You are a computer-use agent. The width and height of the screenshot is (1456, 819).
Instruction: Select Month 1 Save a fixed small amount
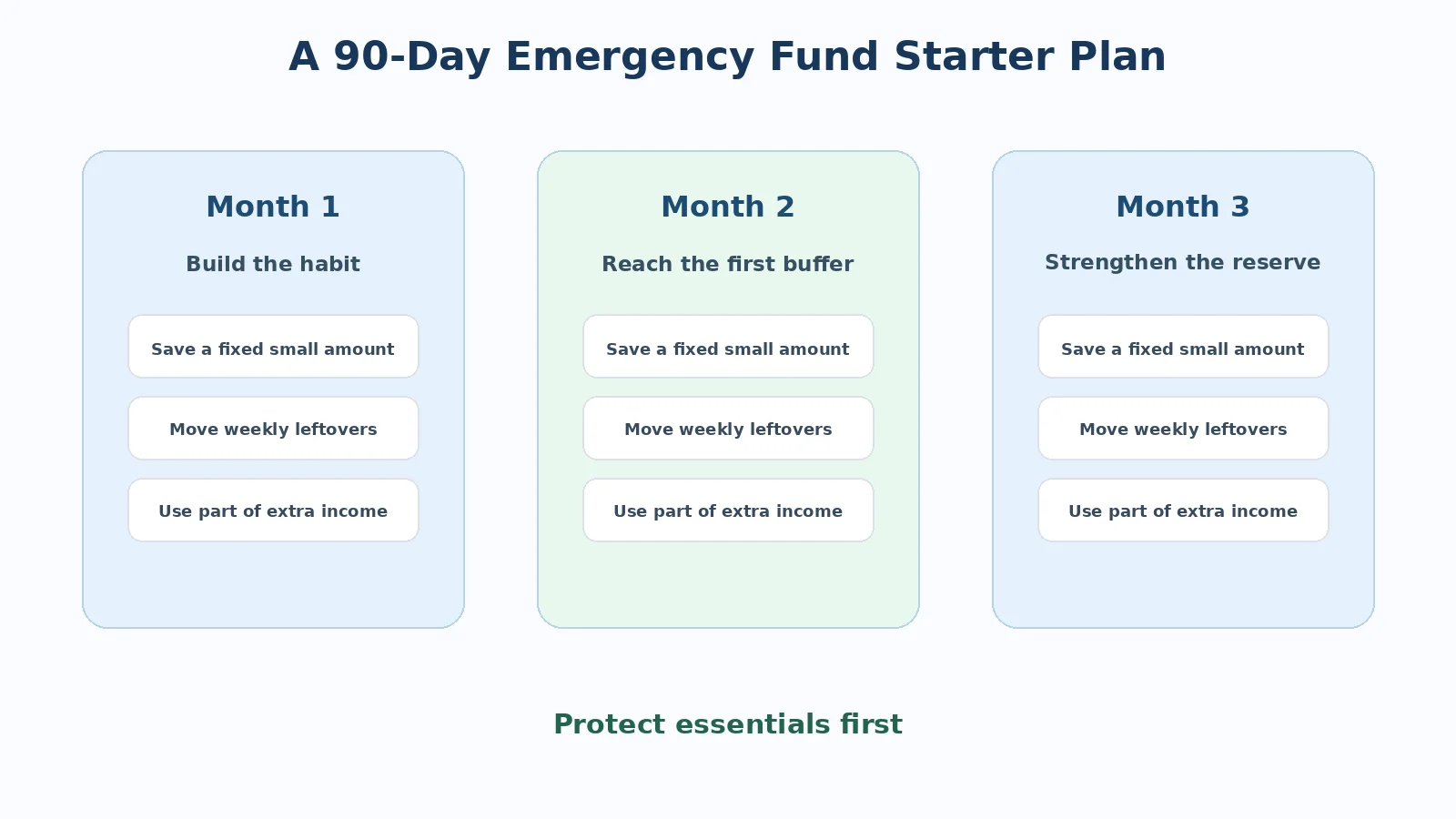273,347
